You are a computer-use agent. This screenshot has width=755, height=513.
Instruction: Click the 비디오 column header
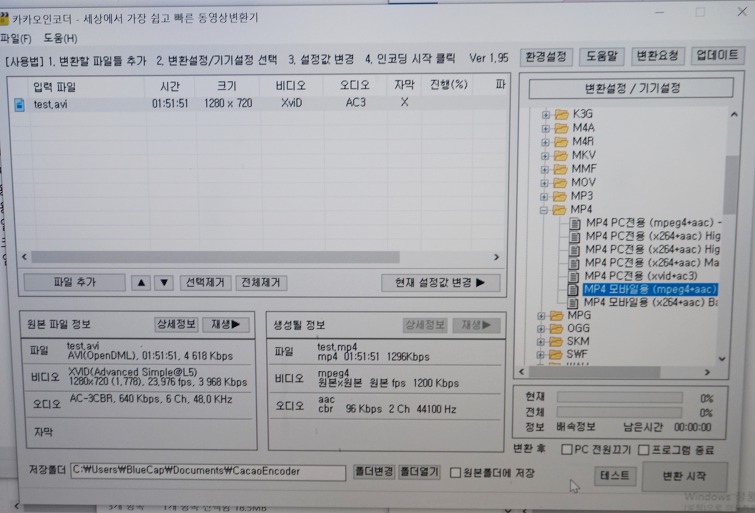(x=291, y=86)
